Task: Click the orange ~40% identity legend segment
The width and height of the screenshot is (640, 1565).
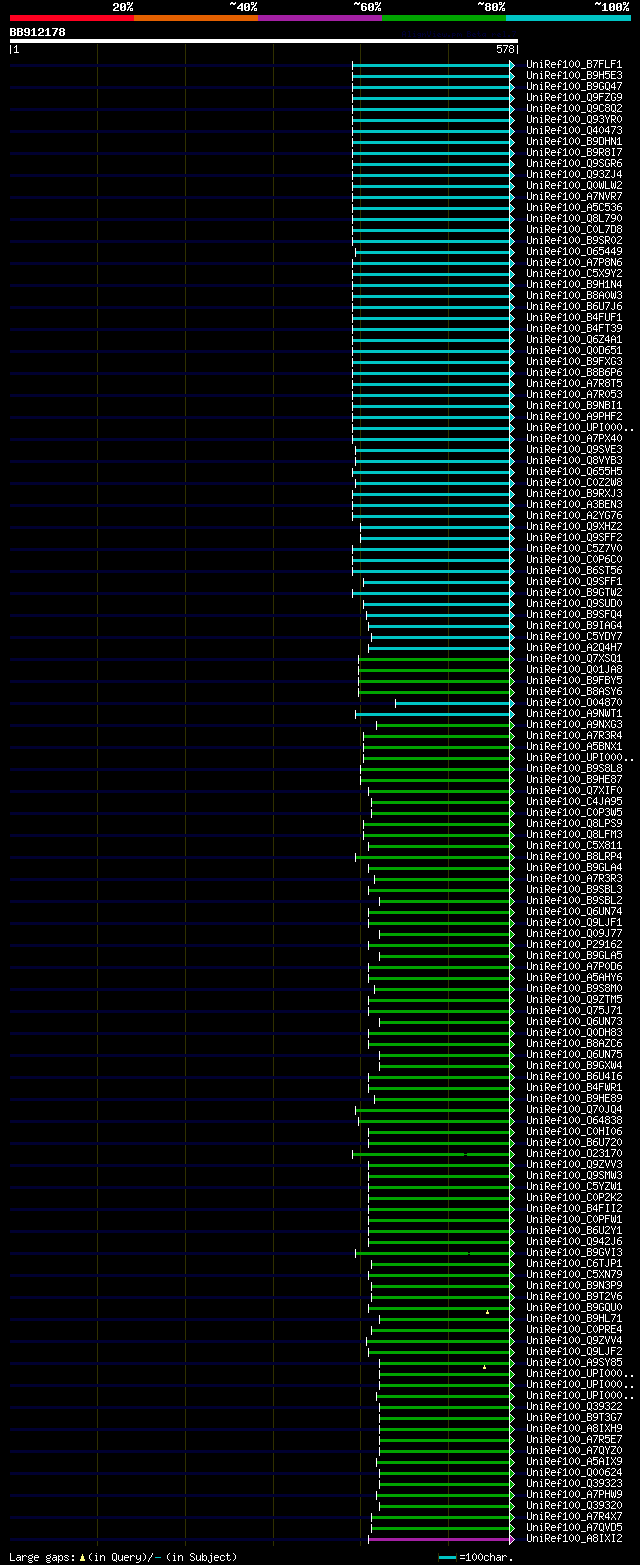Action: (195, 18)
